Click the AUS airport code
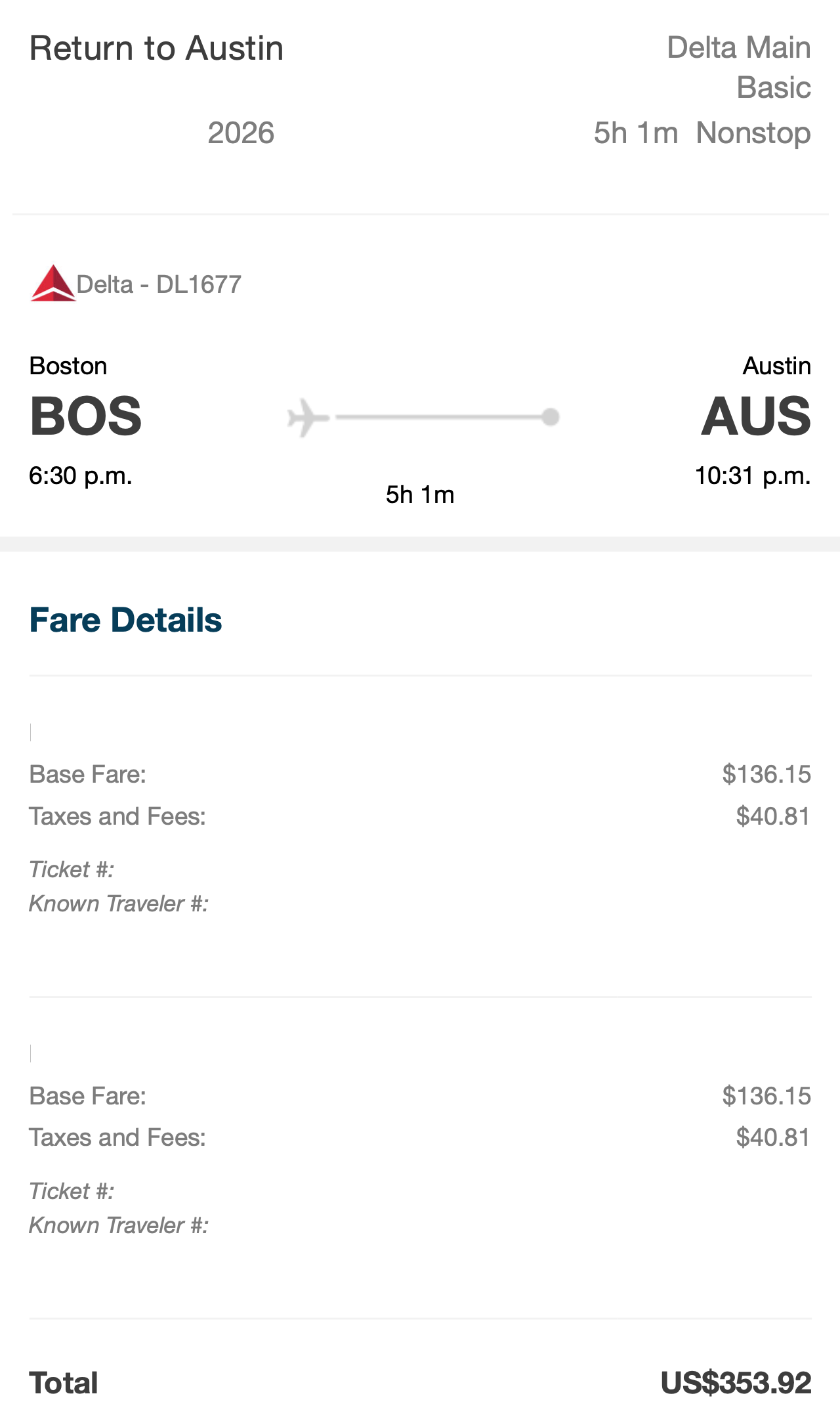 pos(756,416)
